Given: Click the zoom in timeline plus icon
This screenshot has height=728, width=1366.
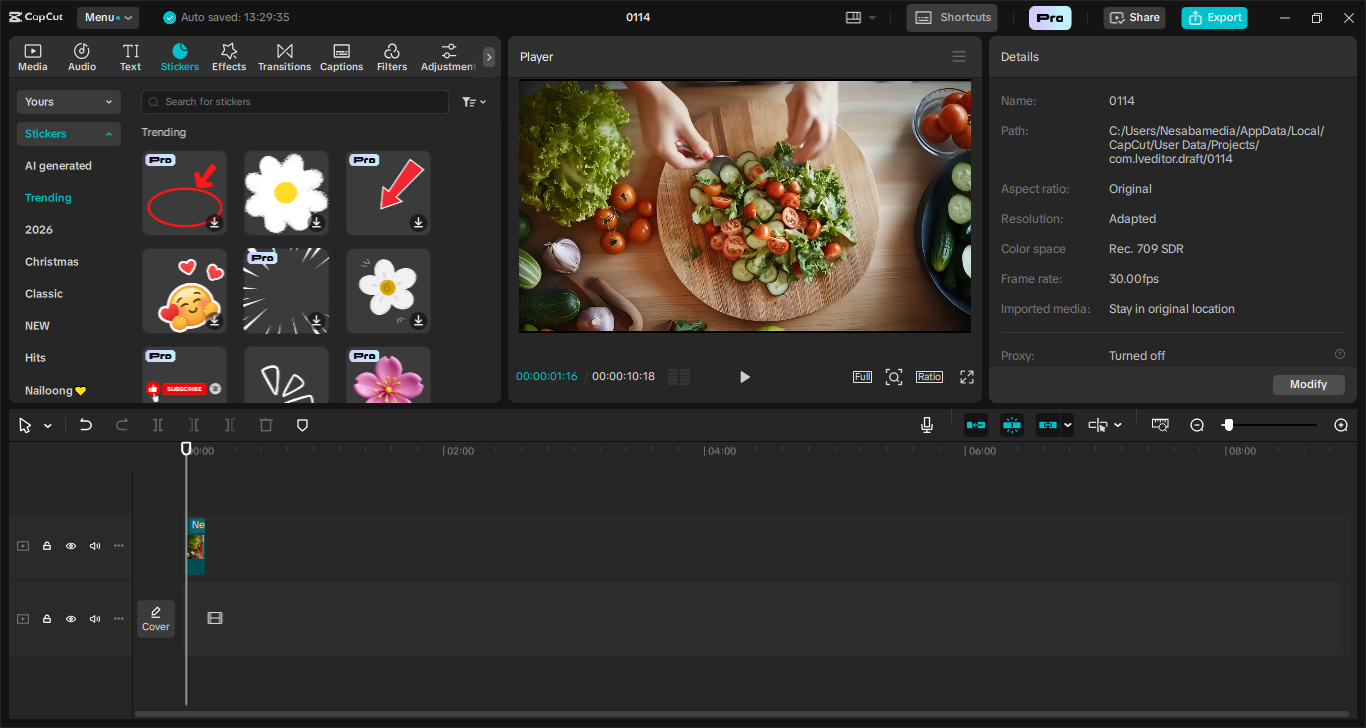Looking at the screenshot, I should coord(1341,425).
